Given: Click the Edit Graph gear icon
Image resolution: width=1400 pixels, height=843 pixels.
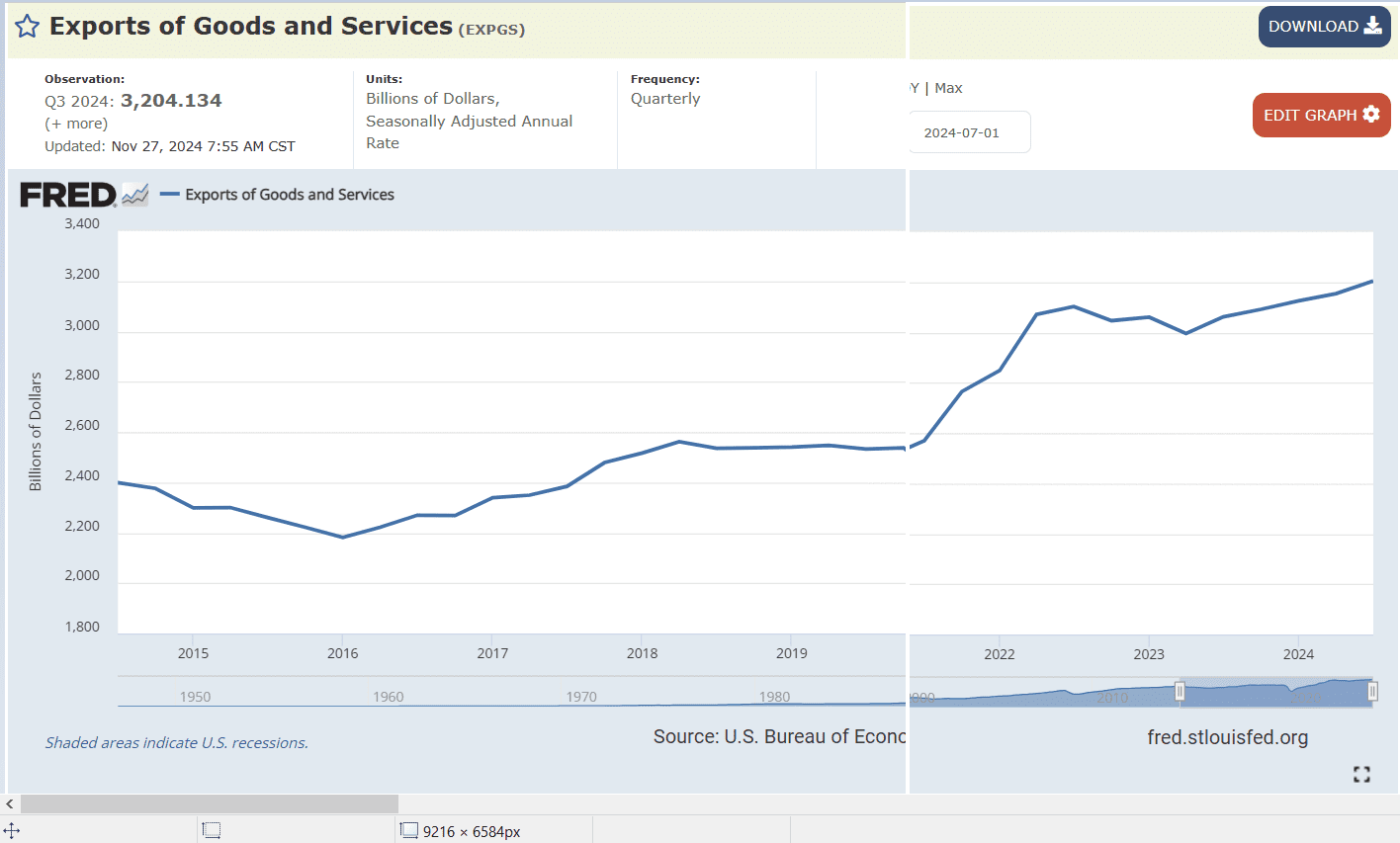Looking at the screenshot, I should [x=1370, y=114].
